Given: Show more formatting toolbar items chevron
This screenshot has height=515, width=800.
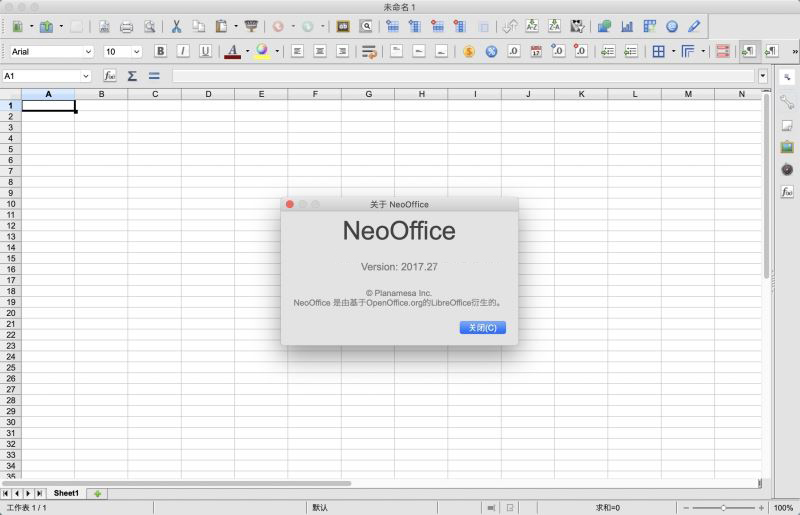Looking at the screenshot, I should [x=794, y=52].
